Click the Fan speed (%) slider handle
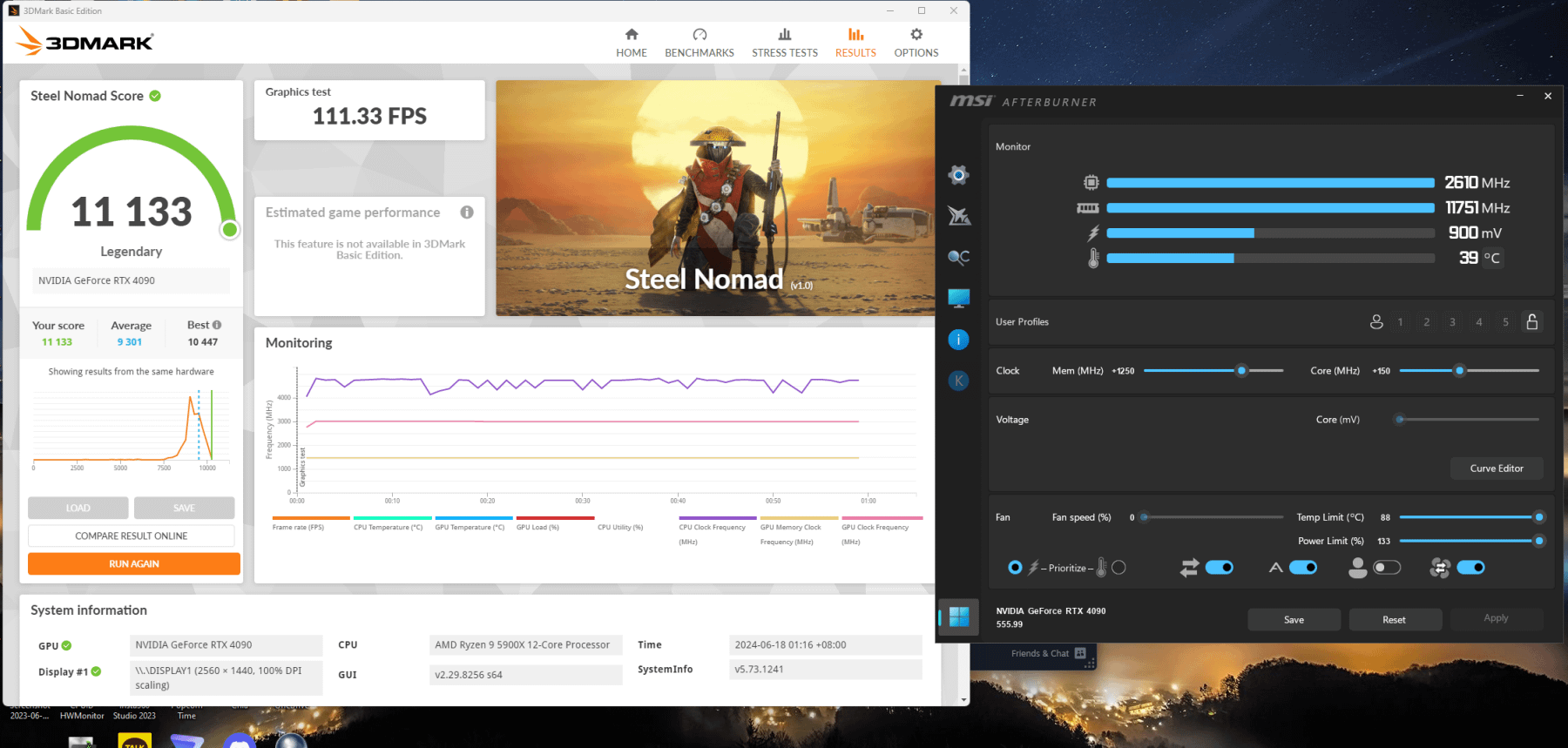 click(1145, 517)
